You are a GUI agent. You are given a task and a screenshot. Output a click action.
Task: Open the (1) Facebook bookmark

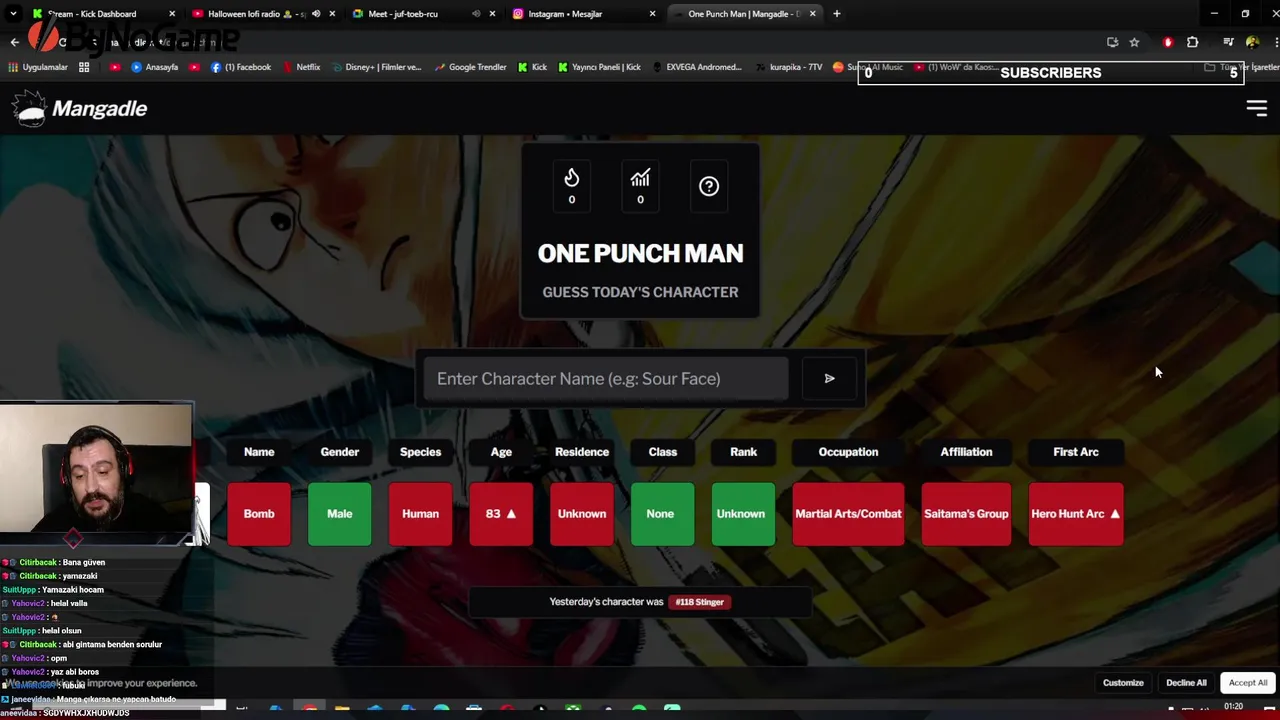tap(240, 67)
